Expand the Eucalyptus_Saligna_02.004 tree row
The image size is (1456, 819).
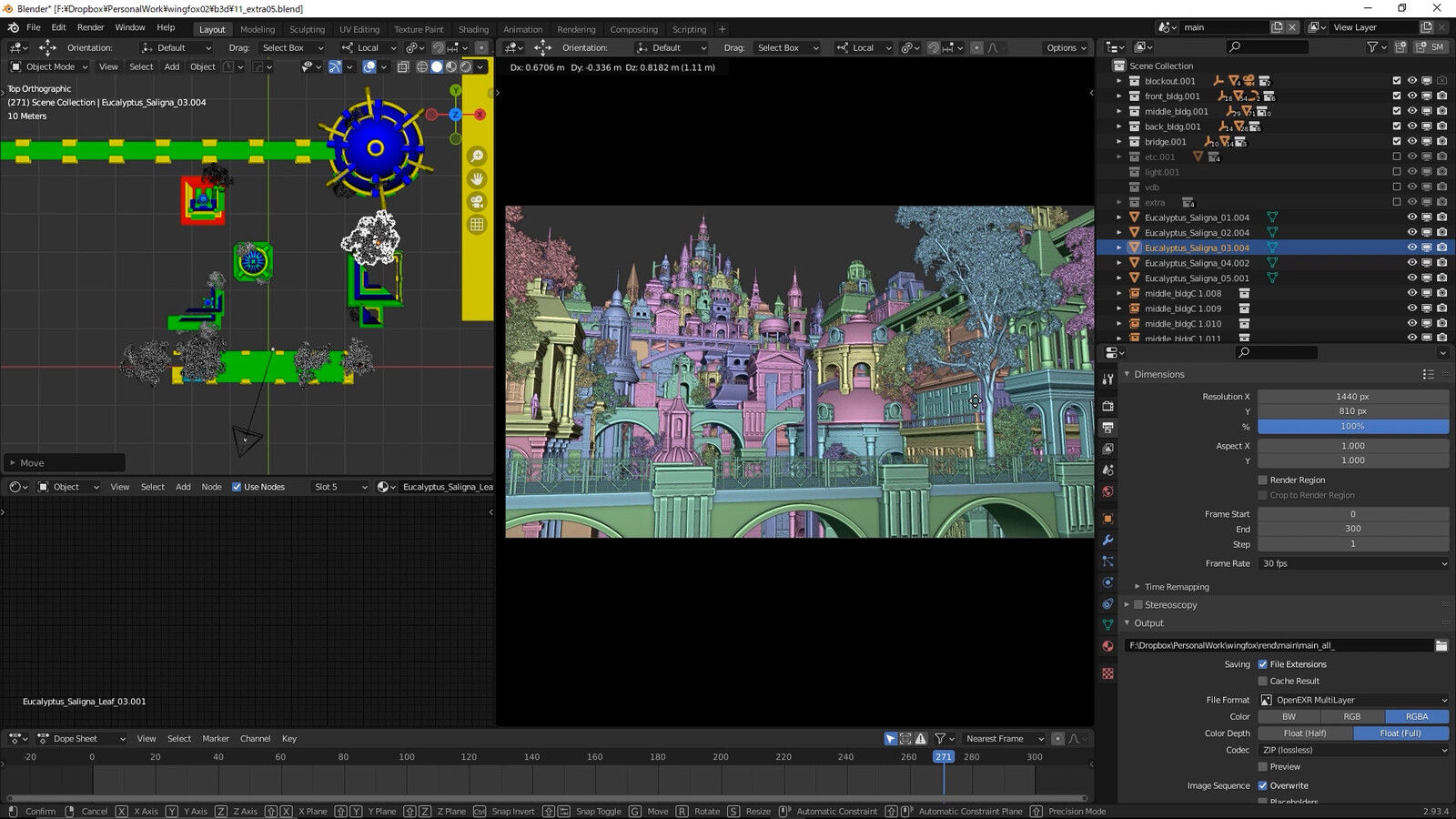click(x=1119, y=233)
